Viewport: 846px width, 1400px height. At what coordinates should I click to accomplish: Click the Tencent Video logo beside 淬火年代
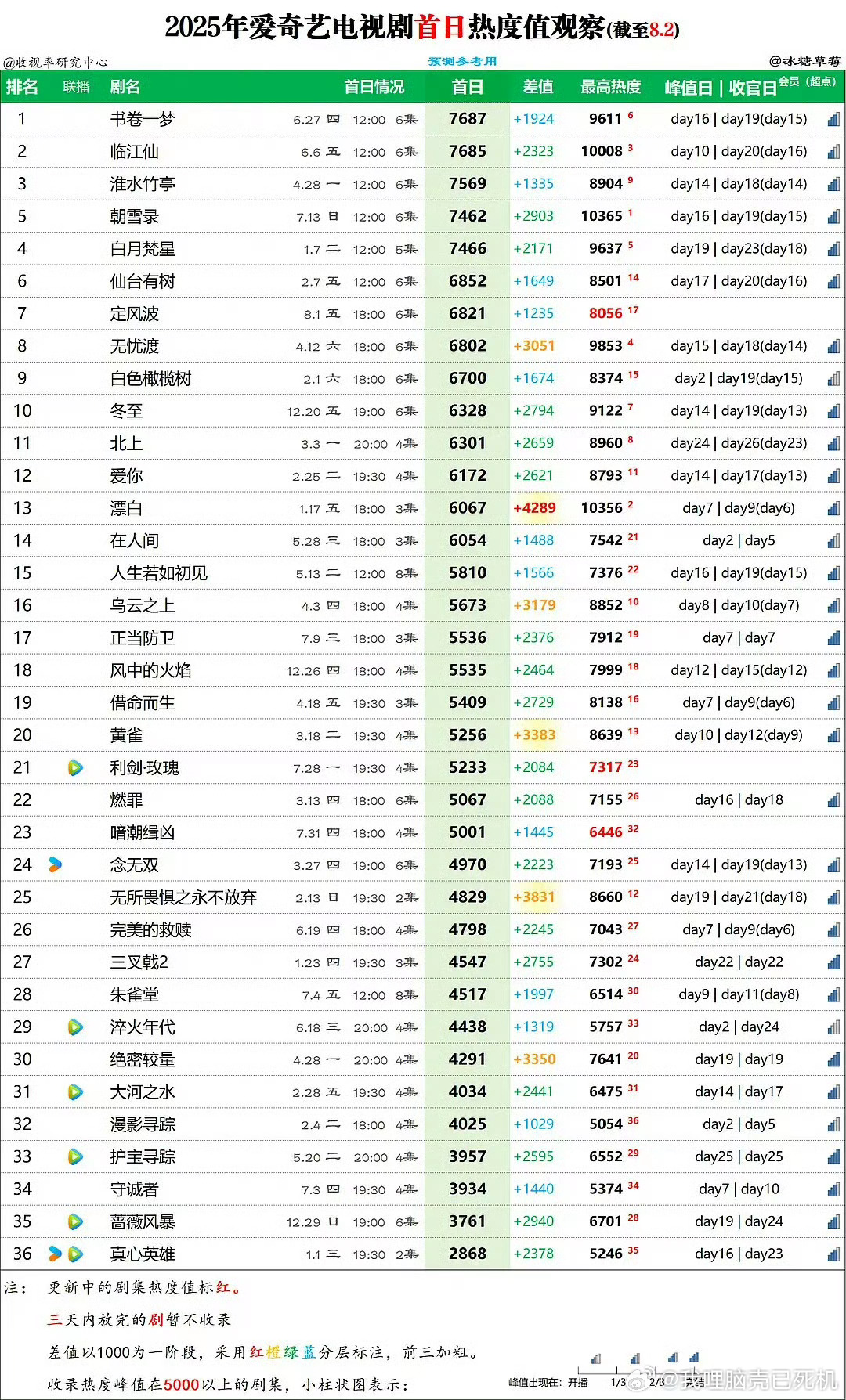tap(75, 1027)
